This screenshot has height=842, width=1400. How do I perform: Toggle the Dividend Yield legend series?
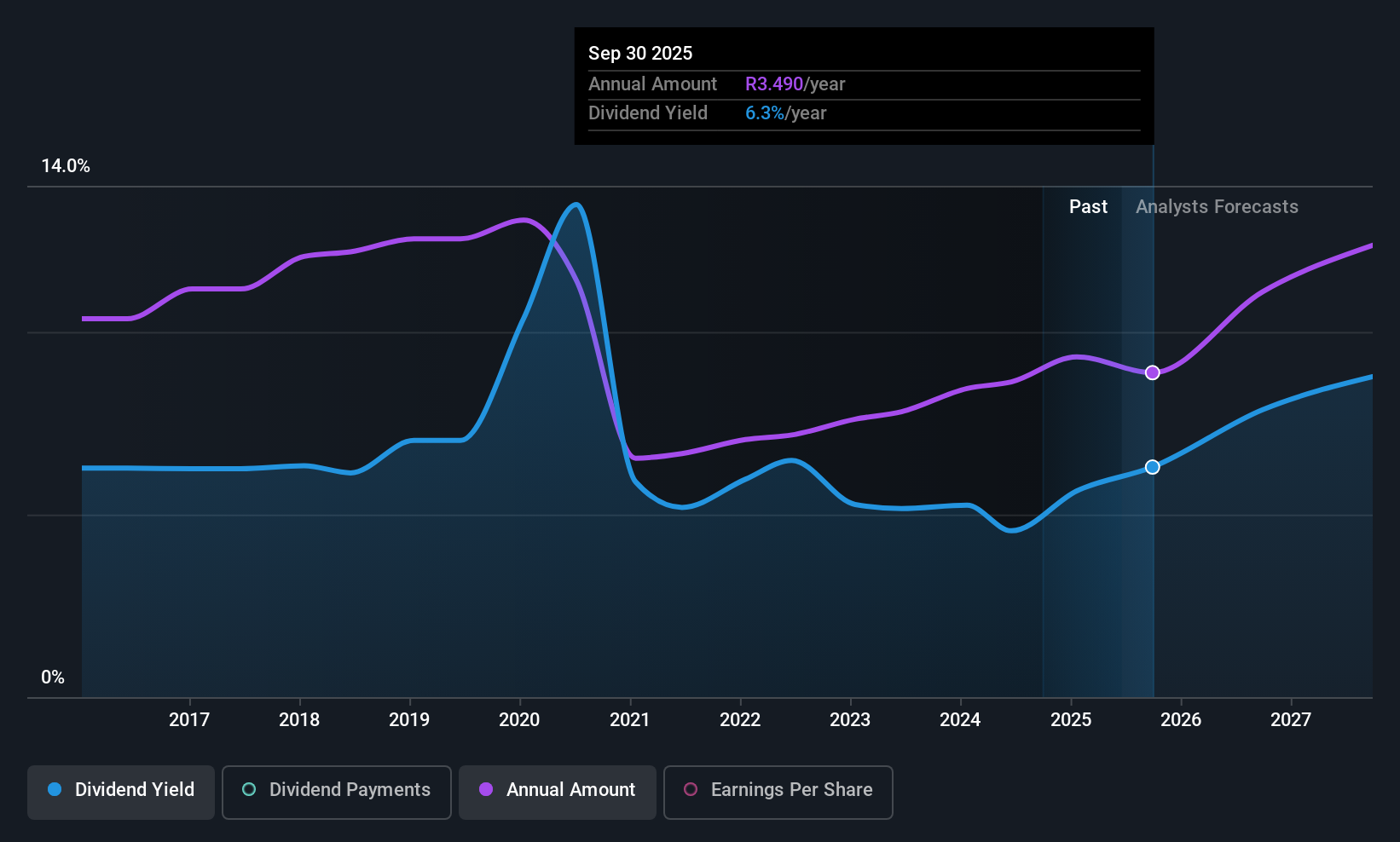click(x=121, y=793)
